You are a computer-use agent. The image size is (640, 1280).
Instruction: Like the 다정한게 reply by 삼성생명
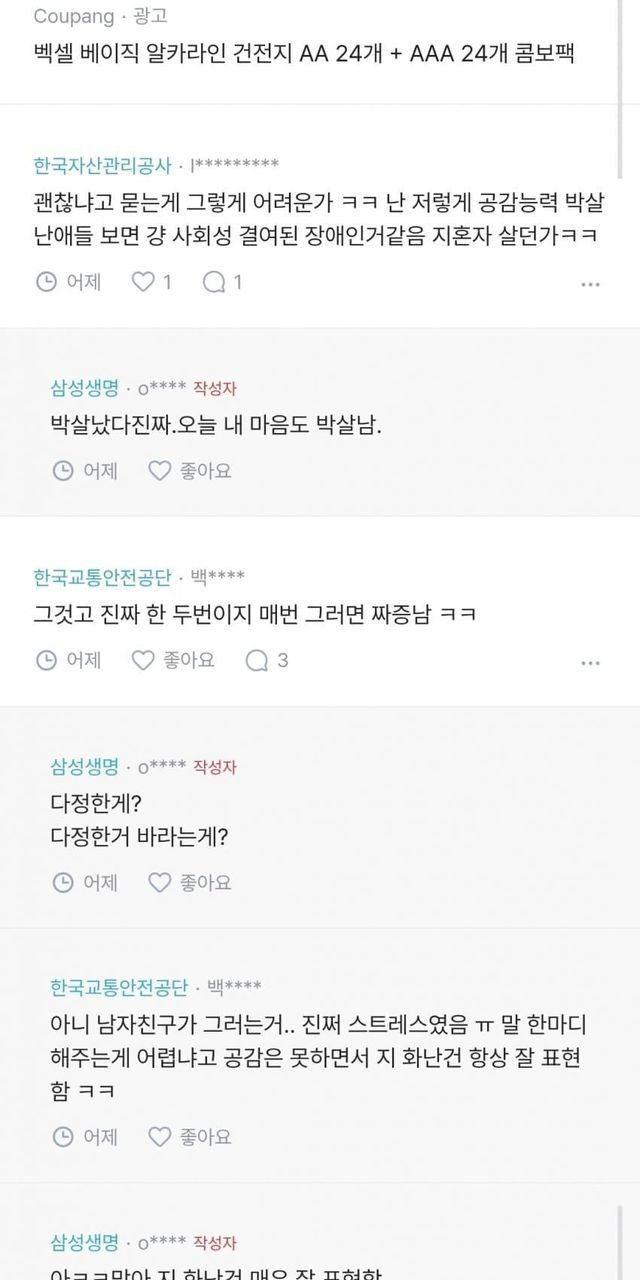pyautogui.click(x=160, y=882)
